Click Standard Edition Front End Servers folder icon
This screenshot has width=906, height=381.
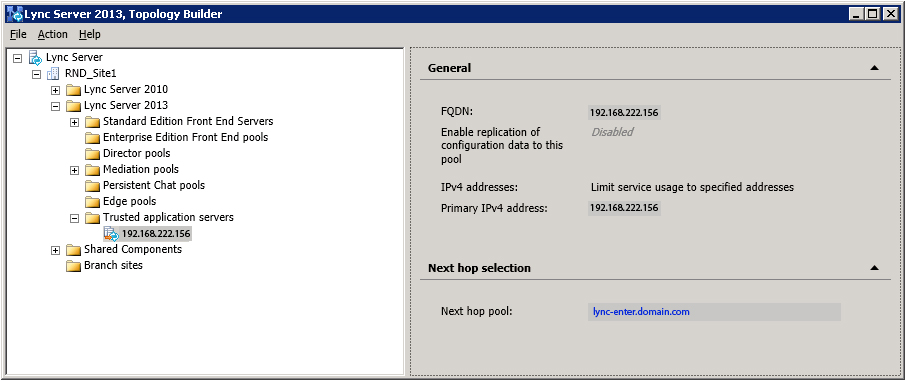(x=92, y=122)
